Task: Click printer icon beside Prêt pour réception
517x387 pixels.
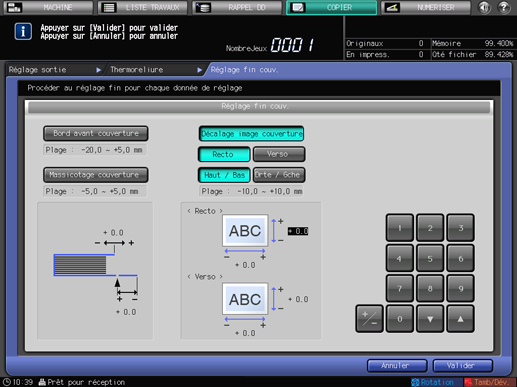Action: [42, 382]
